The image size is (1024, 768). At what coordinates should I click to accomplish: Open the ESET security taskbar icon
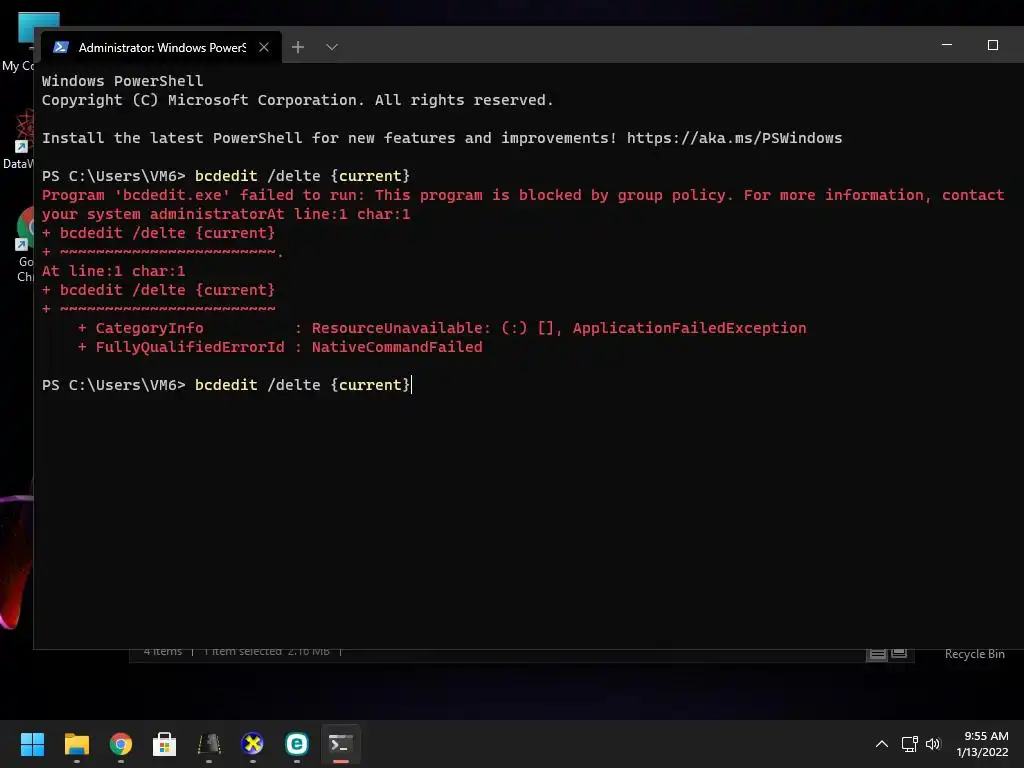click(x=296, y=744)
